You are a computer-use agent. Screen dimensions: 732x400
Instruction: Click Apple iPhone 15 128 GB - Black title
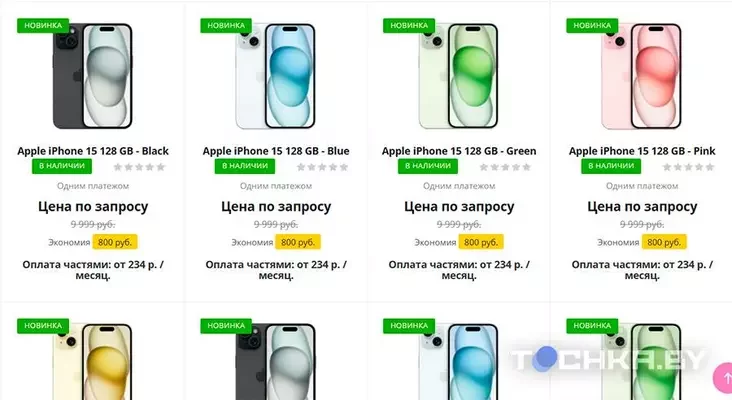[93, 151]
